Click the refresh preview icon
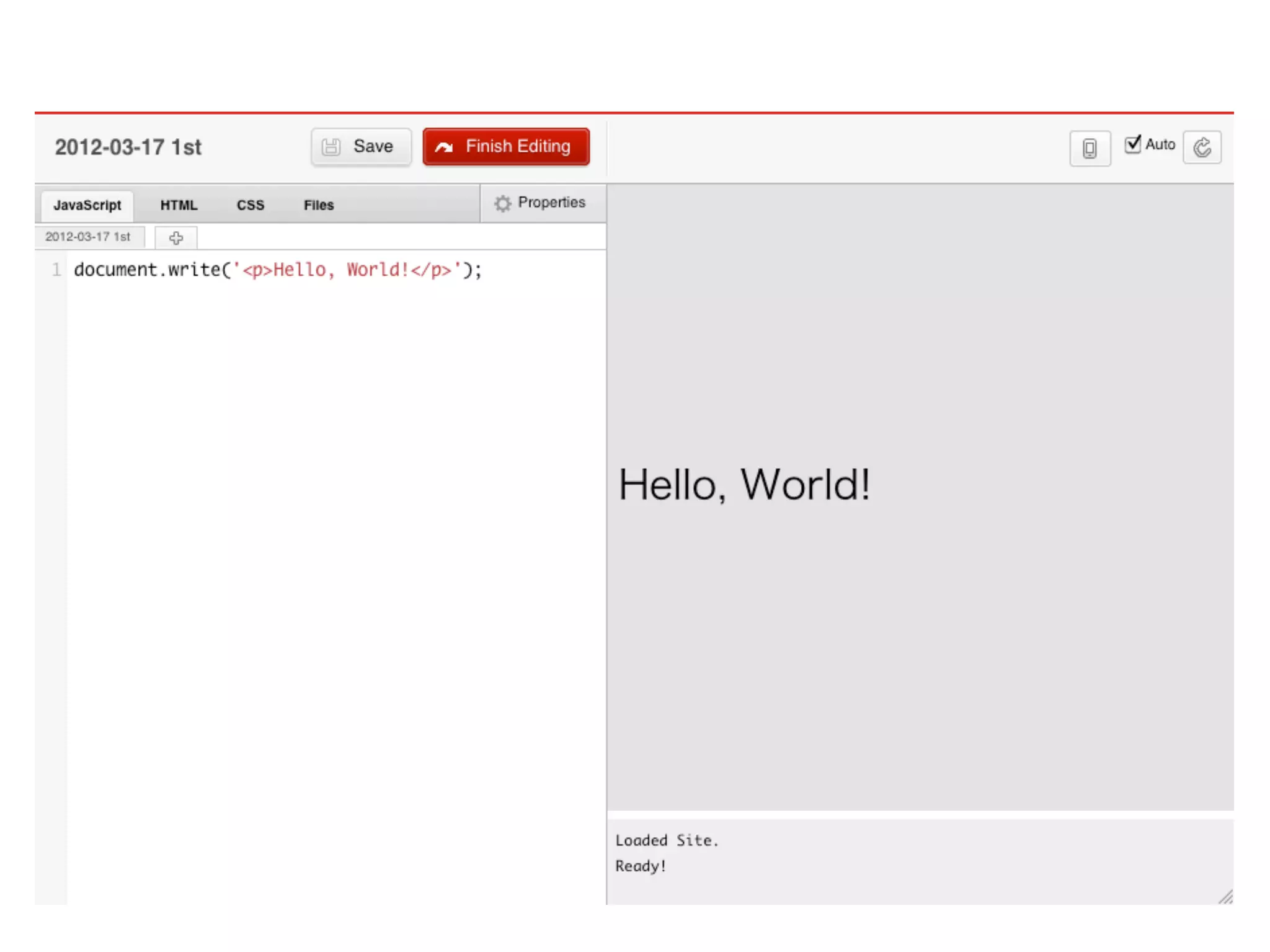This screenshot has height=952, width=1270. coord(1202,148)
